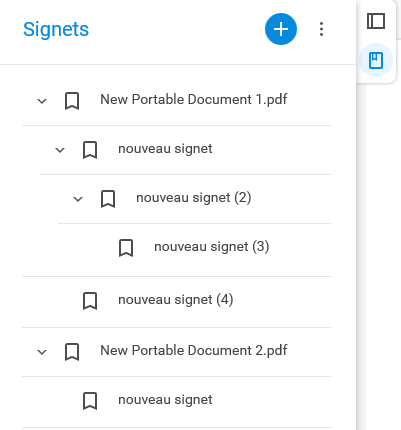401x430 pixels.
Task: Select nouveau signet under Document 2.pdf
Action: 165,399
